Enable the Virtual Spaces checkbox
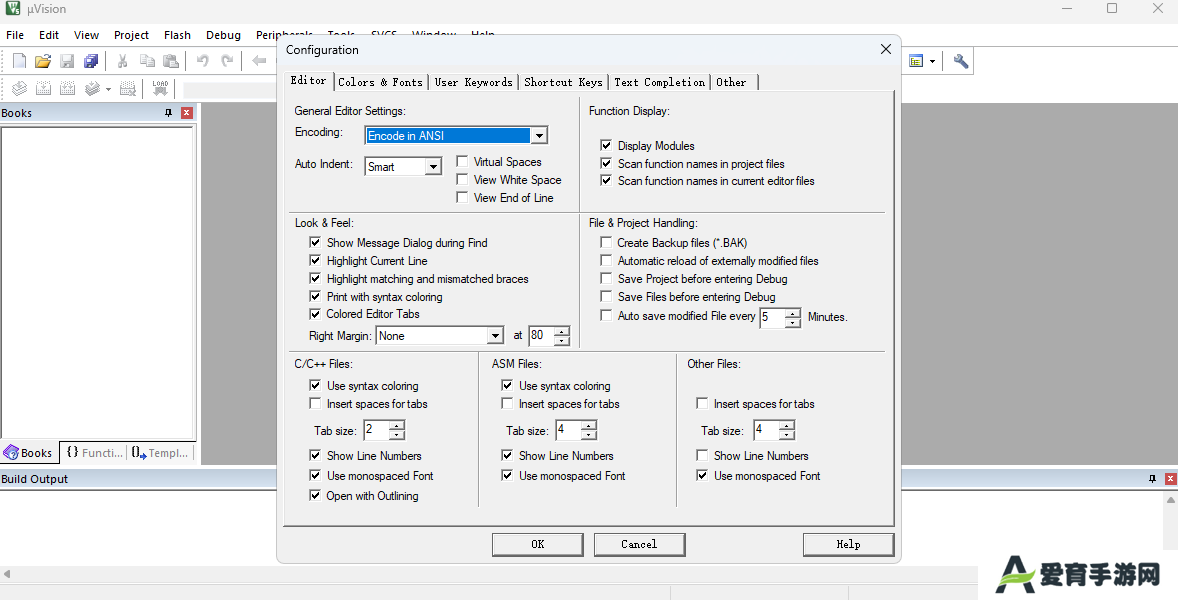The image size is (1178, 600). [463, 161]
